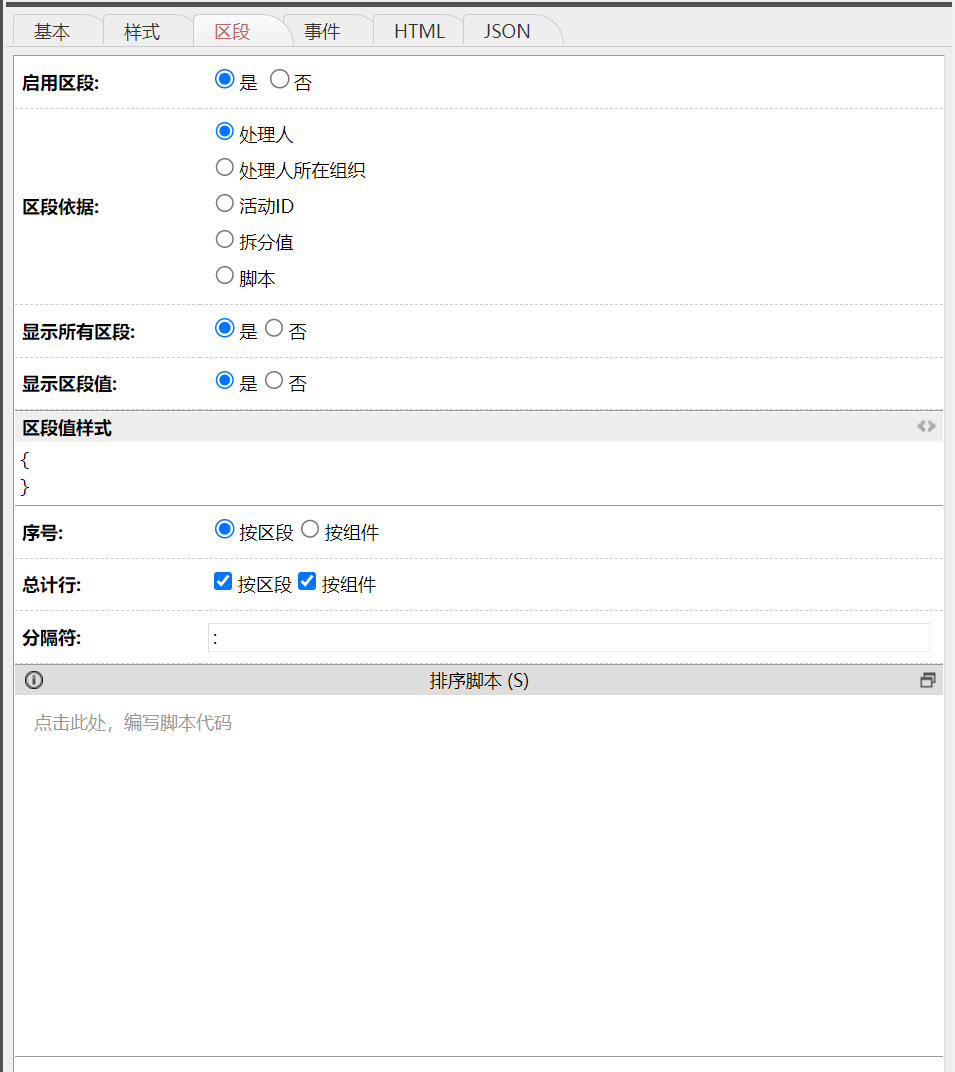Screen dimensions: 955x1072
Task: Set 显示所有区段 to 否
Action: (x=274, y=329)
